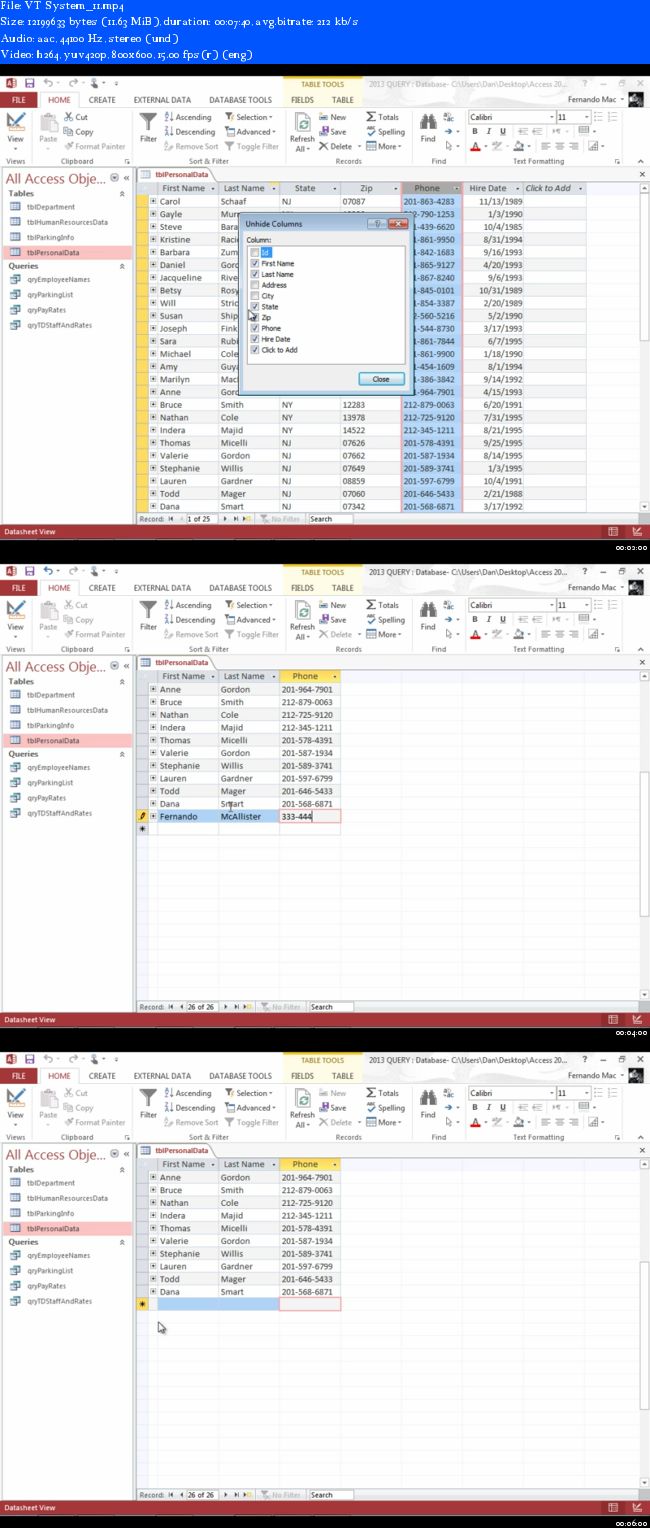Open tblHumanResourcesData in the 00:04:00 frame
This screenshot has width=650, height=1528.
pyautogui.click(x=67, y=710)
